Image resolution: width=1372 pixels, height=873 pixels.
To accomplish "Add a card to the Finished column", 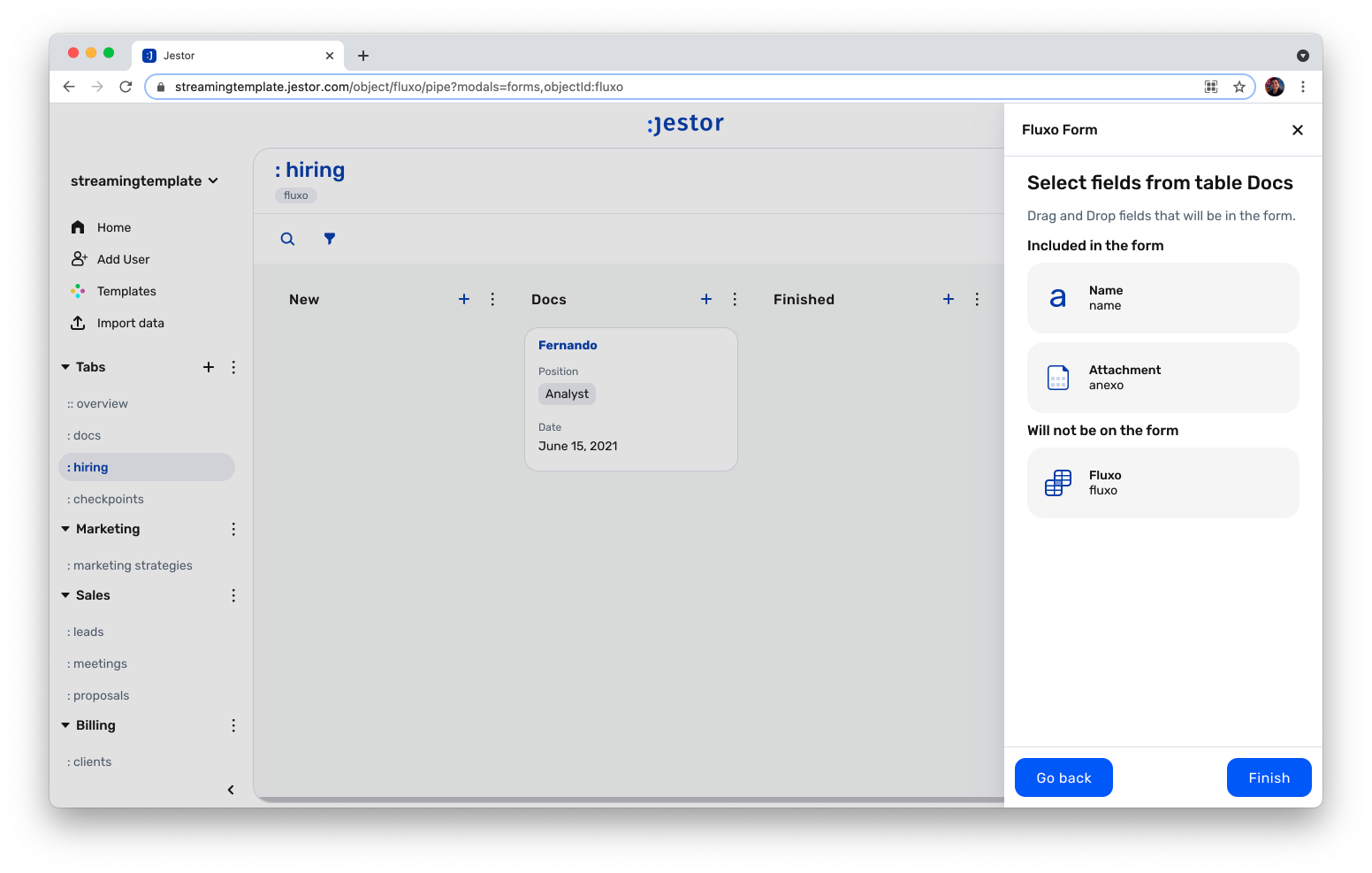I will point(949,299).
